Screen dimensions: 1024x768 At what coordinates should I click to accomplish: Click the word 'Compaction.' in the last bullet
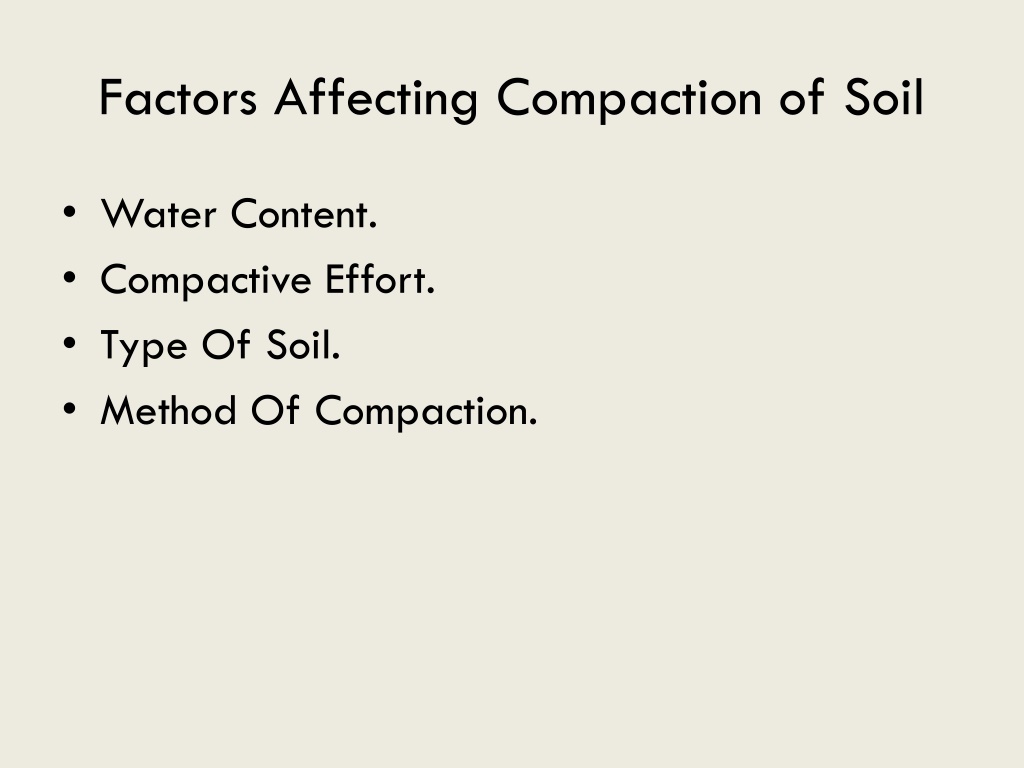pyautogui.click(x=426, y=412)
